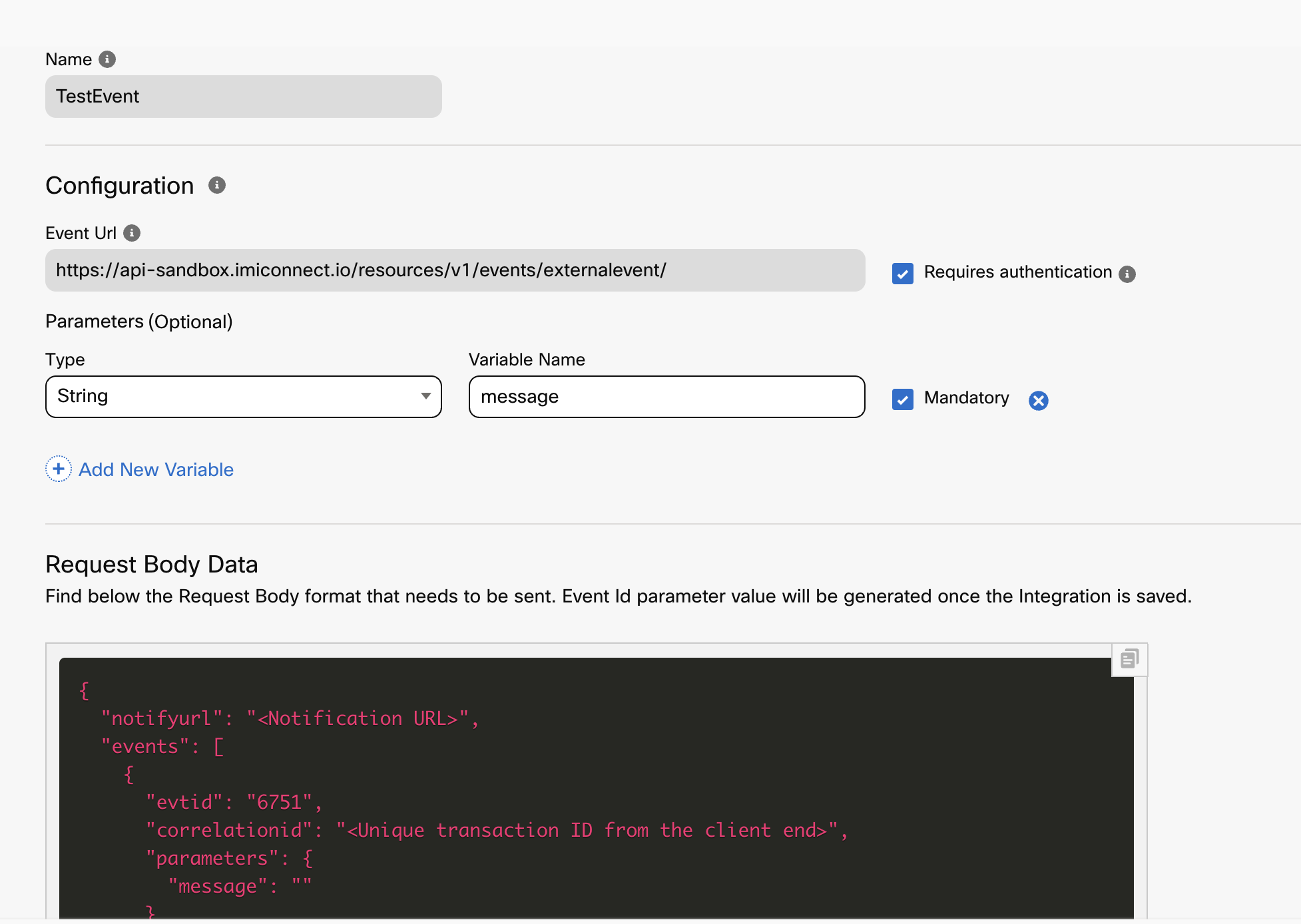Click the Configuration info icon
The height and width of the screenshot is (924, 1301).
217,185
